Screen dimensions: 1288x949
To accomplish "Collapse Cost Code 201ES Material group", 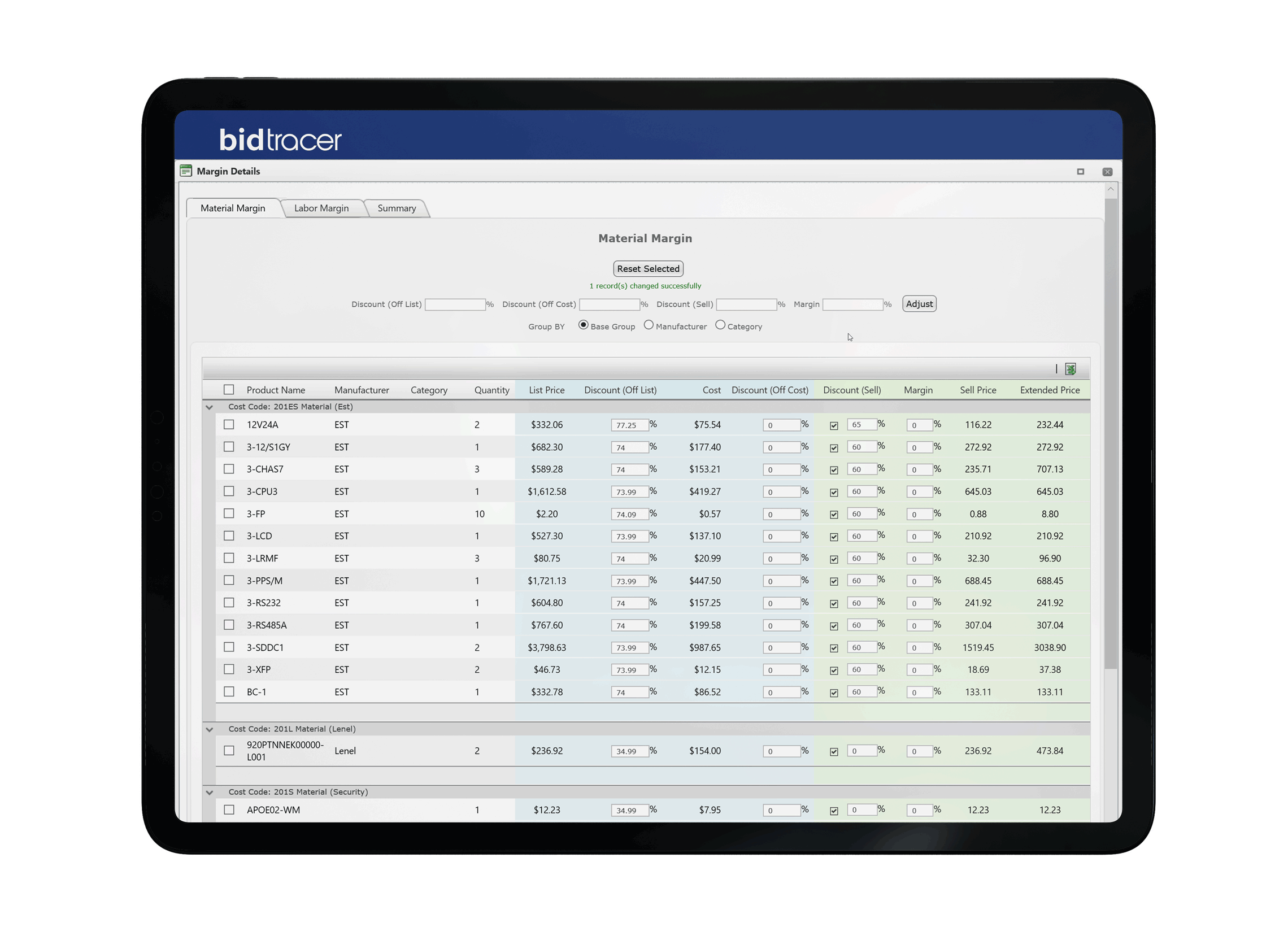I will click(209, 407).
